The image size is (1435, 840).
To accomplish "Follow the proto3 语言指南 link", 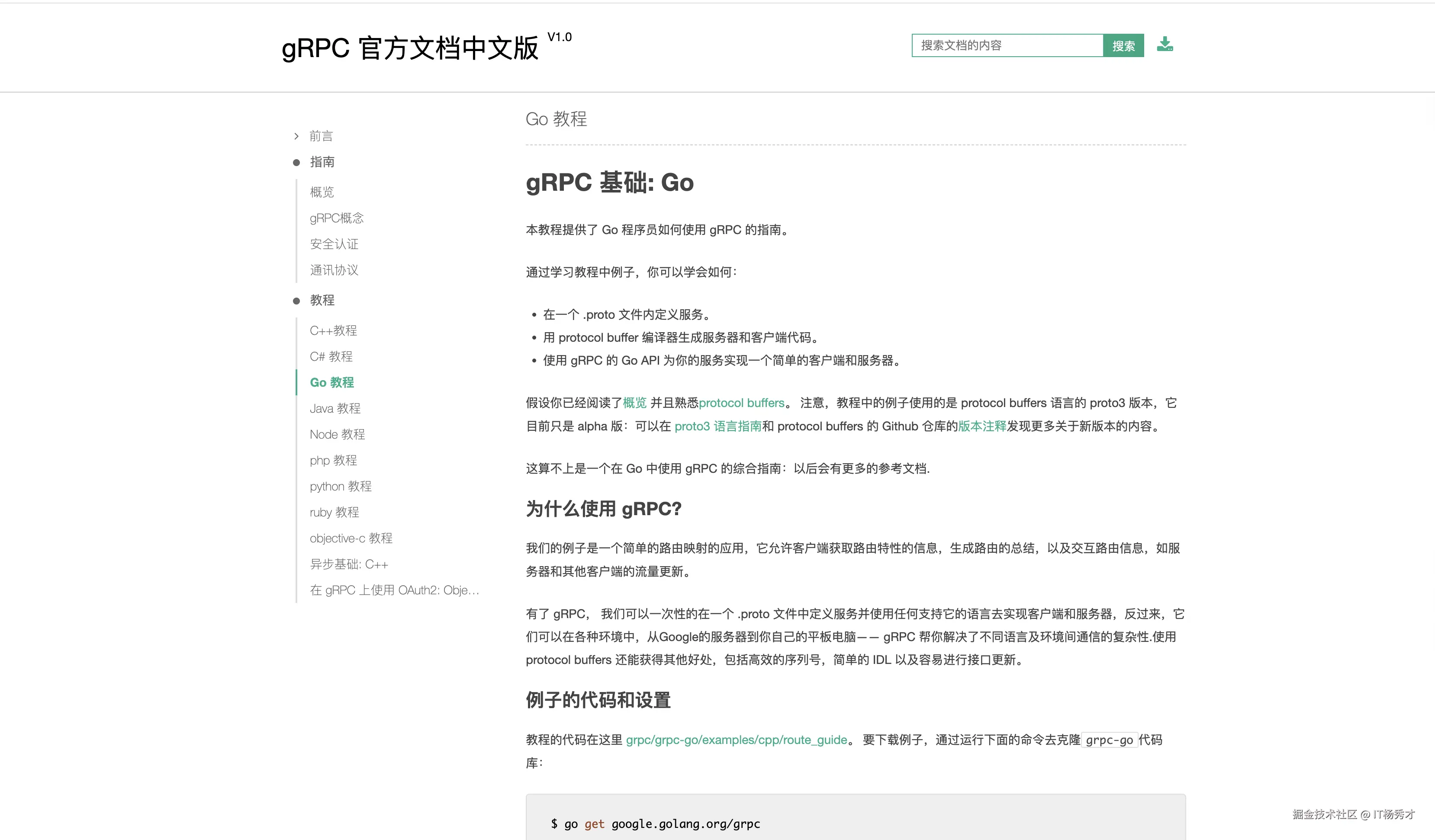I will [x=718, y=426].
